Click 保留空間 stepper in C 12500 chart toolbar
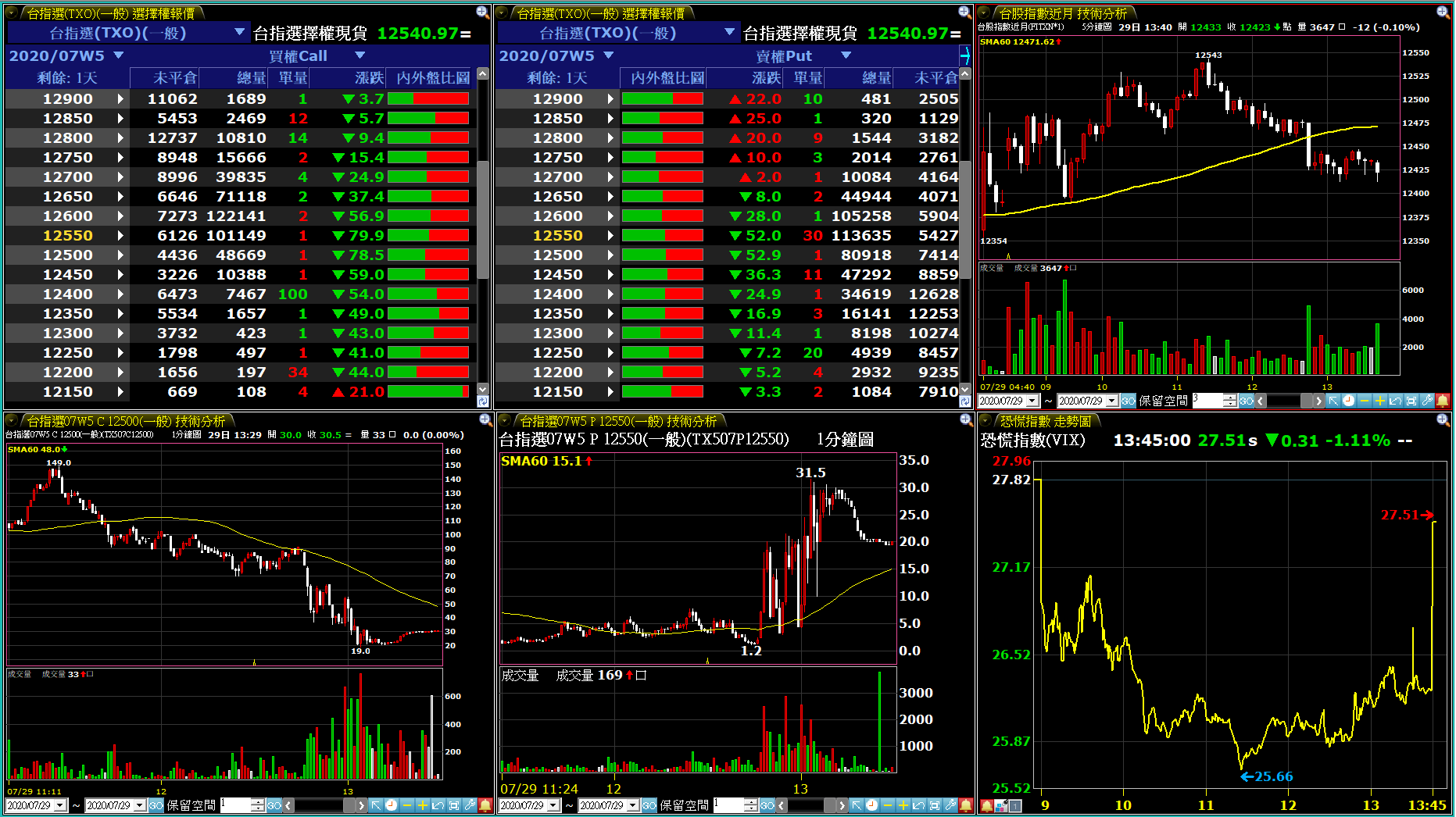Image resolution: width=1456 pixels, height=817 pixels. 258,805
